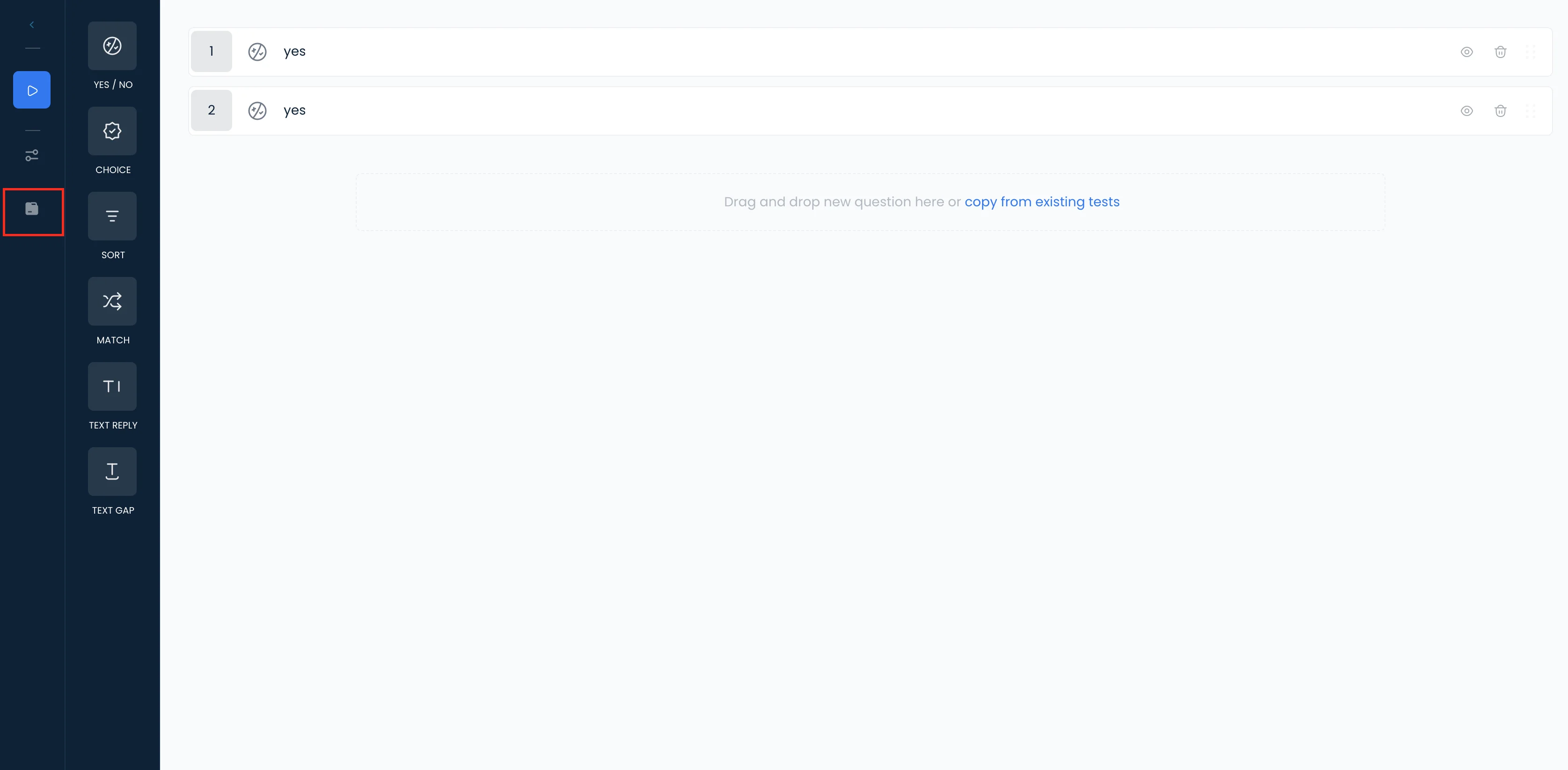Select the Yes / No question type icon

tap(112, 46)
